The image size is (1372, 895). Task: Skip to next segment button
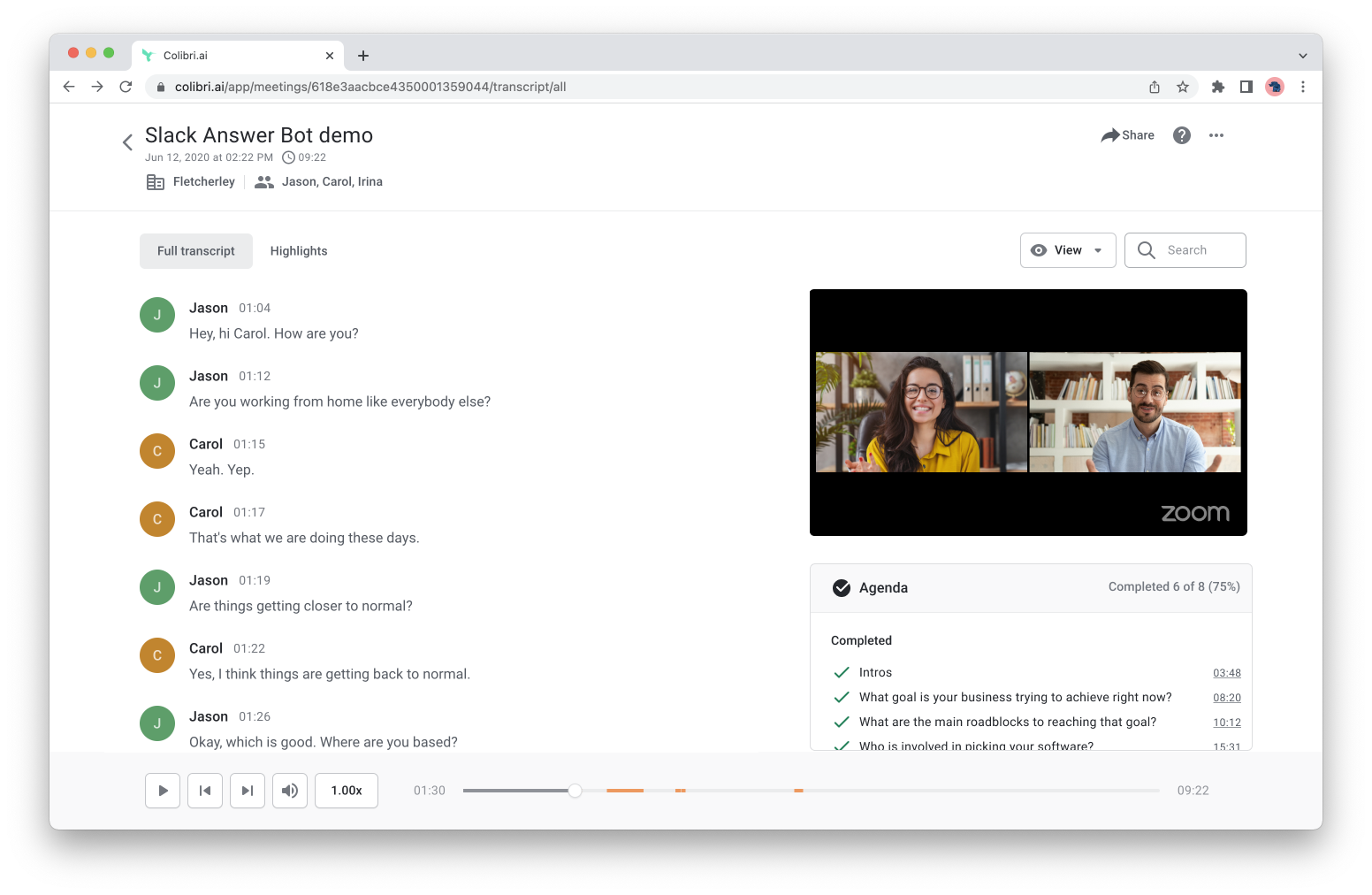coord(248,791)
